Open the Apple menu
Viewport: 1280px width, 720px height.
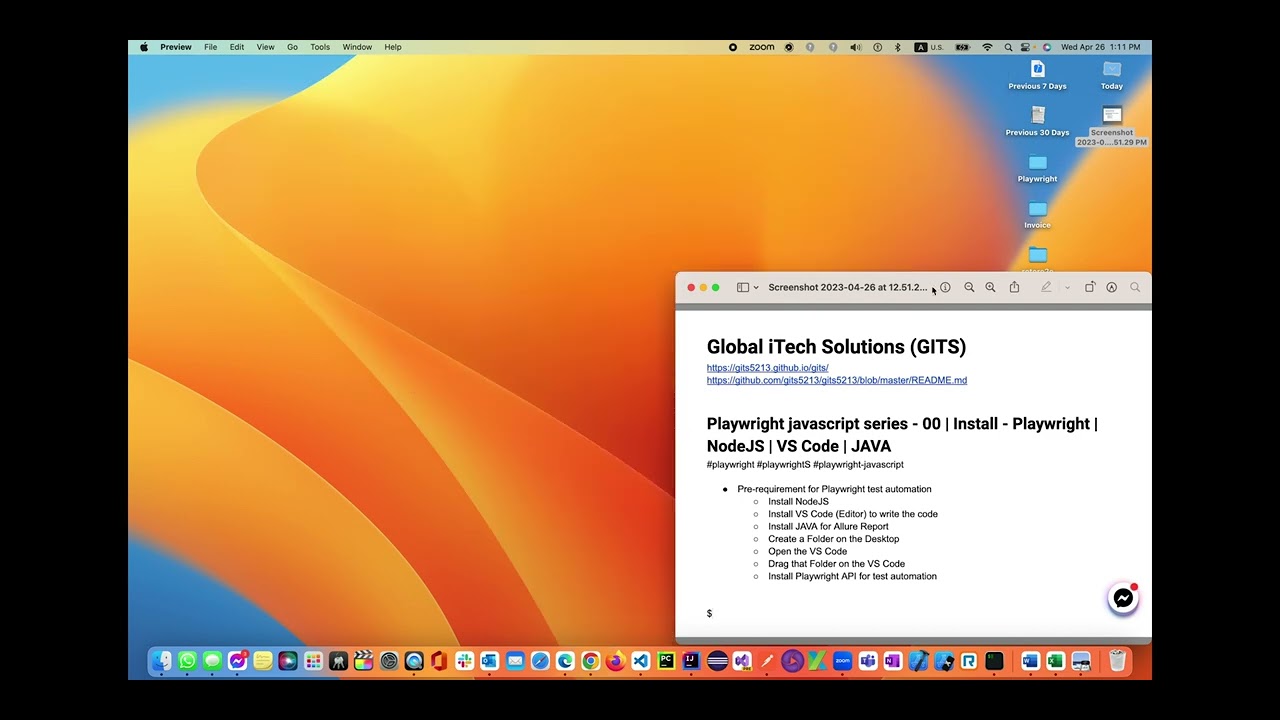[144, 47]
